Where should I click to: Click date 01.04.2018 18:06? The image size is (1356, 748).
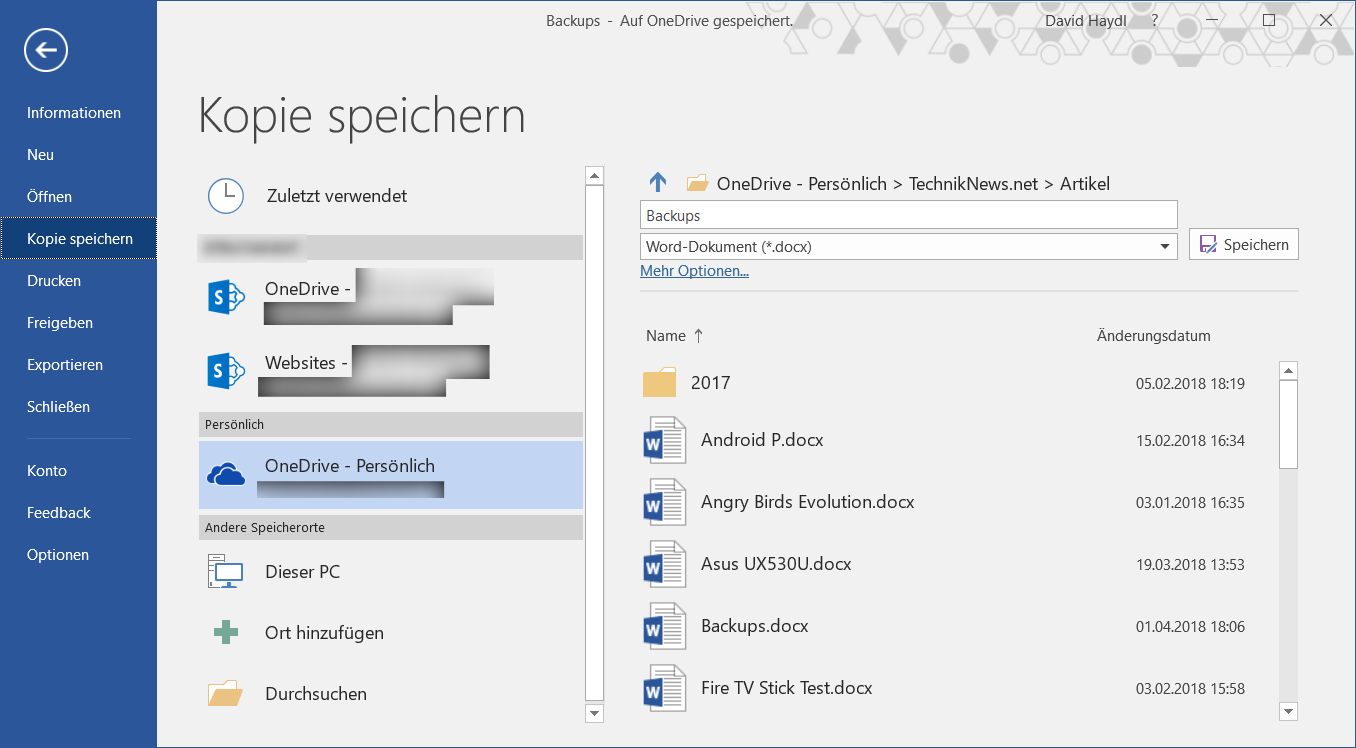[x=1190, y=627]
